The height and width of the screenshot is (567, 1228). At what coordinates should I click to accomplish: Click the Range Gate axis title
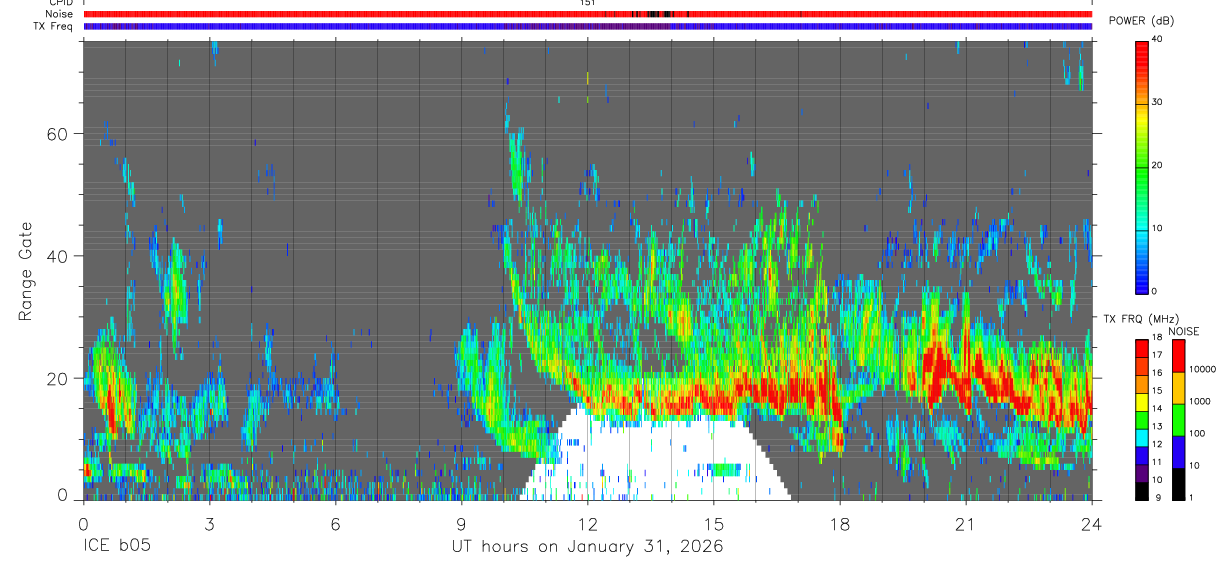point(25,270)
